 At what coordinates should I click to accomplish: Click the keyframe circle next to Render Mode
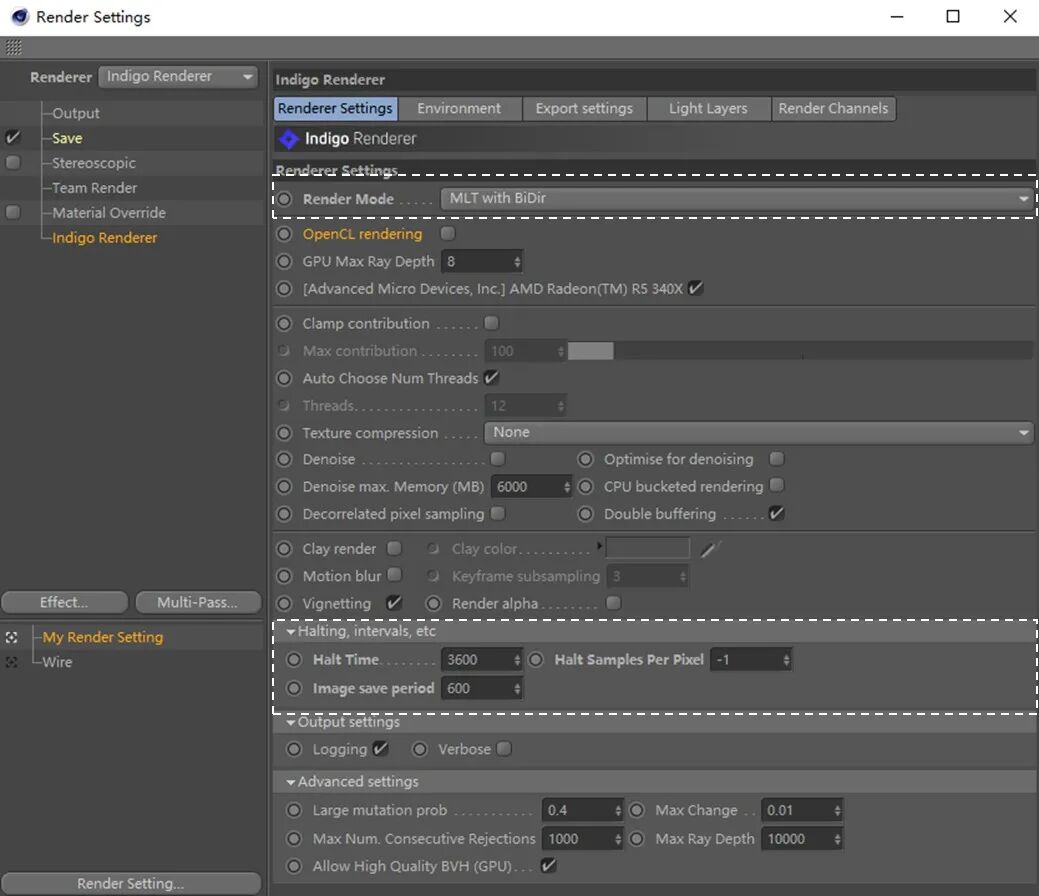point(285,199)
